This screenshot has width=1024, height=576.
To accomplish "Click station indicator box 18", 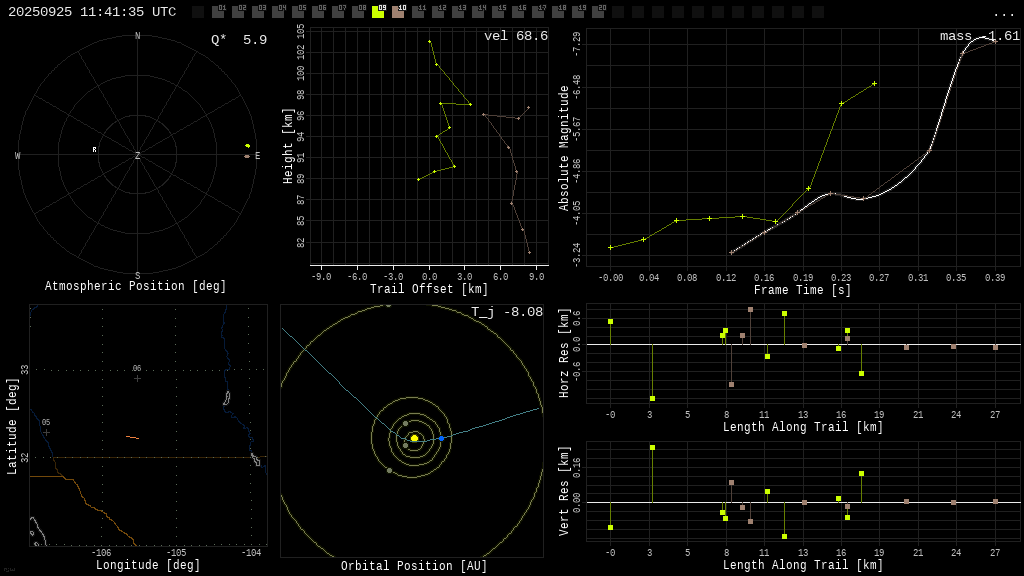I will 557,12.
